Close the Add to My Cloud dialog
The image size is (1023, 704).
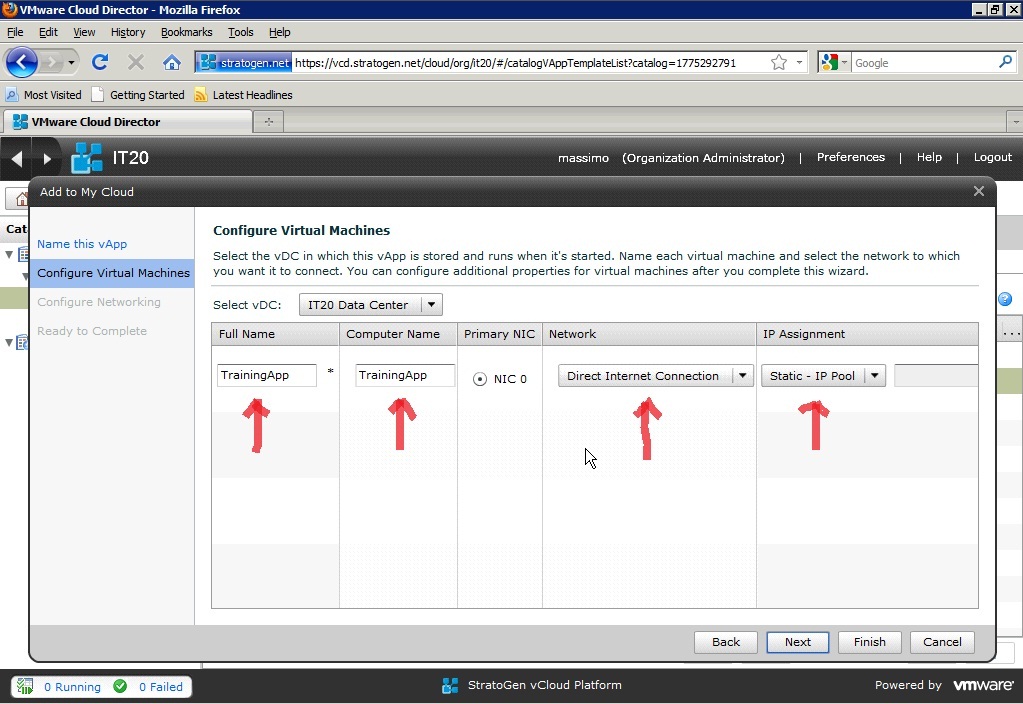coord(979,191)
